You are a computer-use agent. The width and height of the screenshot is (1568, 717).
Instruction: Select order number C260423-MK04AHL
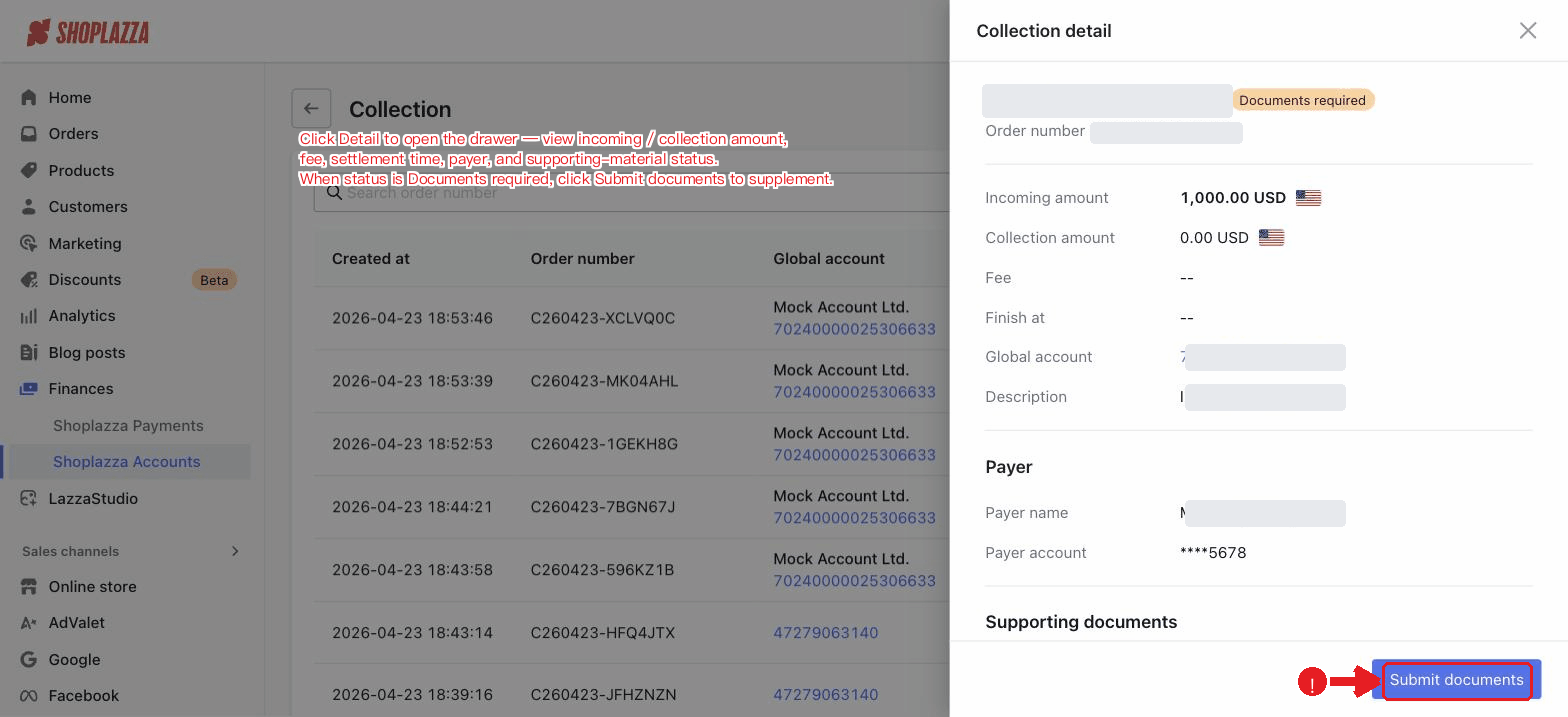click(604, 381)
